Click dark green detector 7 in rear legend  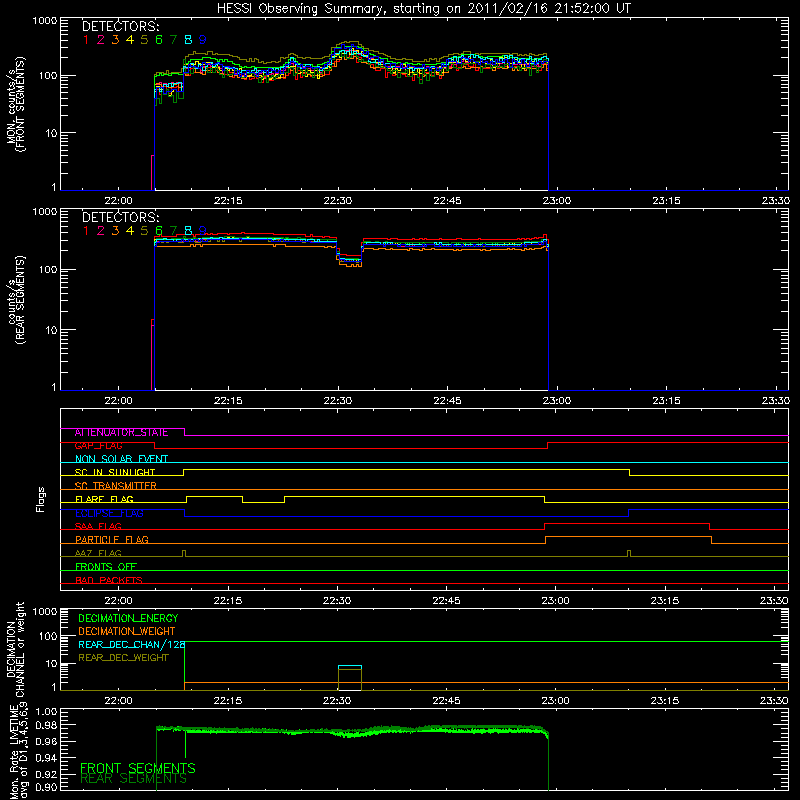click(x=173, y=231)
